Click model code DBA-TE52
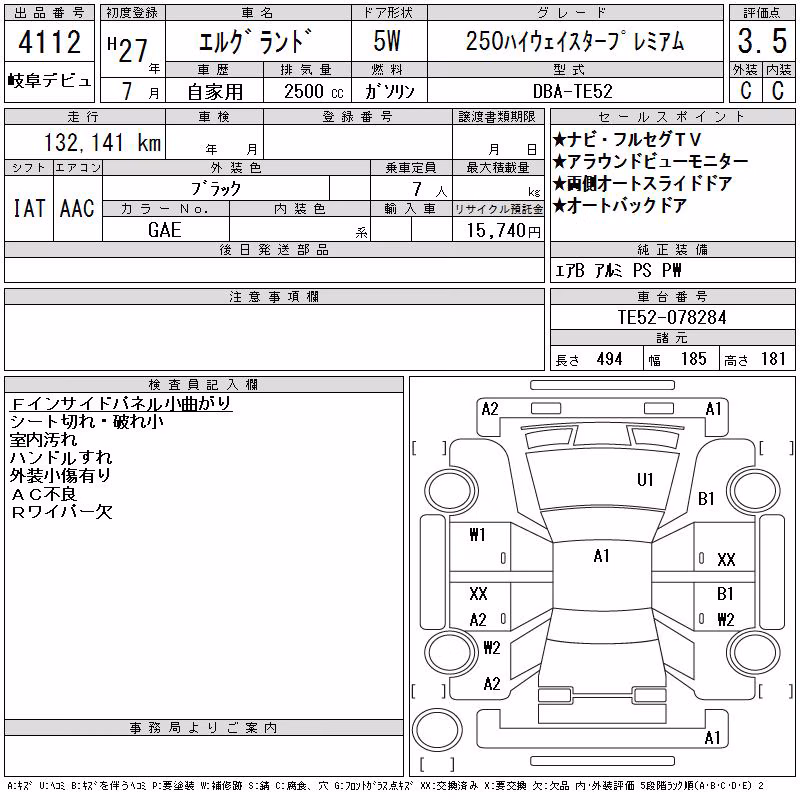 click(572, 91)
